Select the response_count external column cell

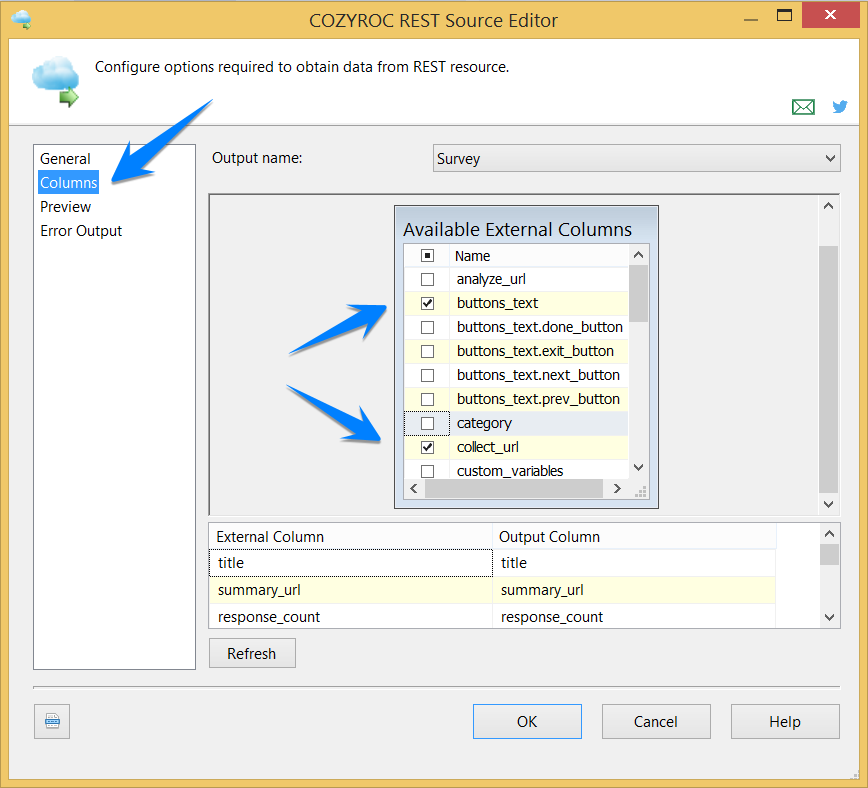350,616
